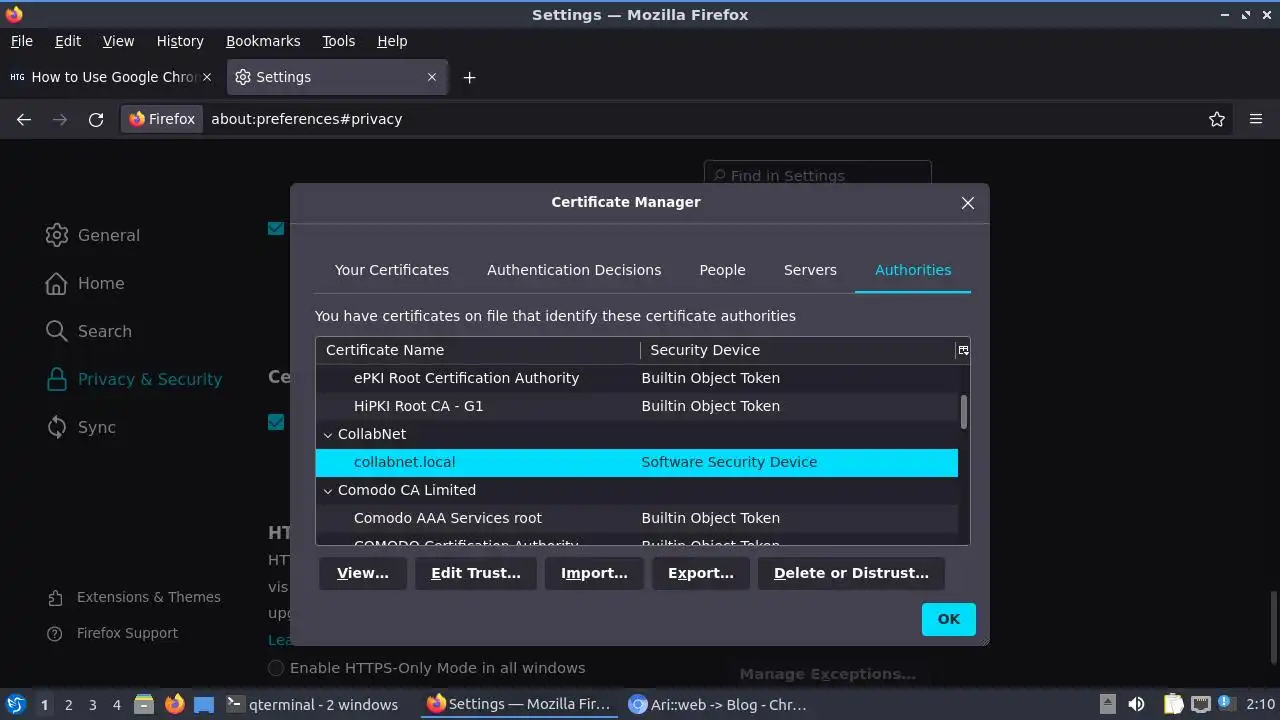Go back using the browser back arrow
The width and height of the screenshot is (1280, 720).
point(24,119)
